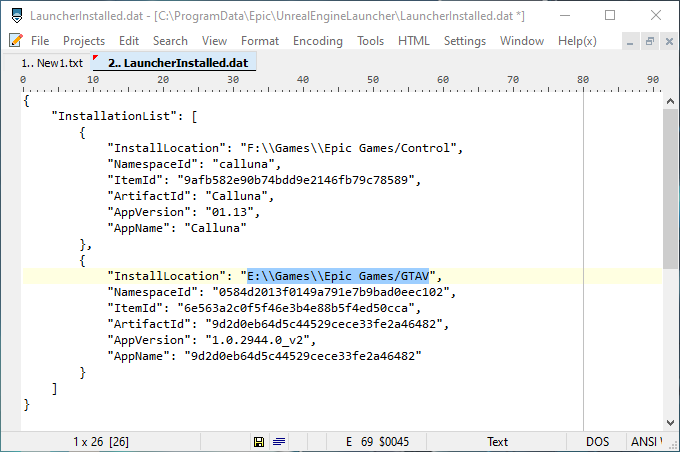
Task: Click the cursor position 1 x 26 status
Action: [x=101, y=442]
